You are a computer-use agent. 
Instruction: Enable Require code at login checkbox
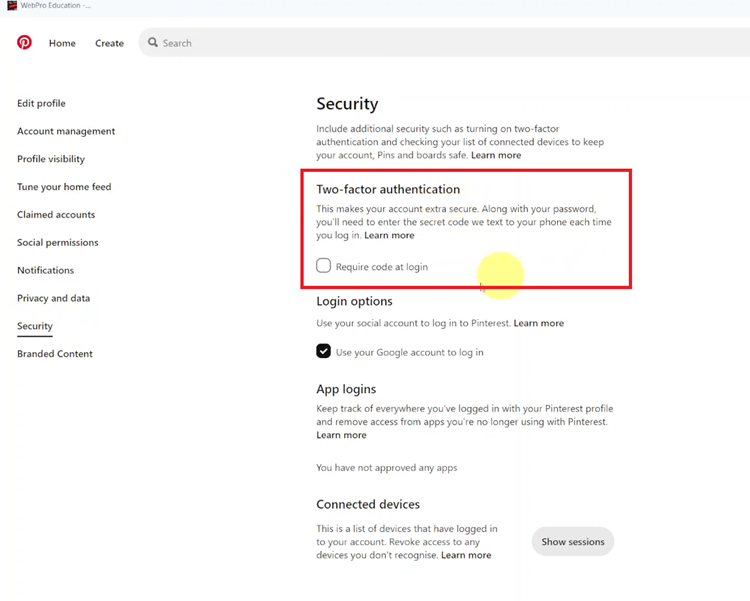coord(323,266)
